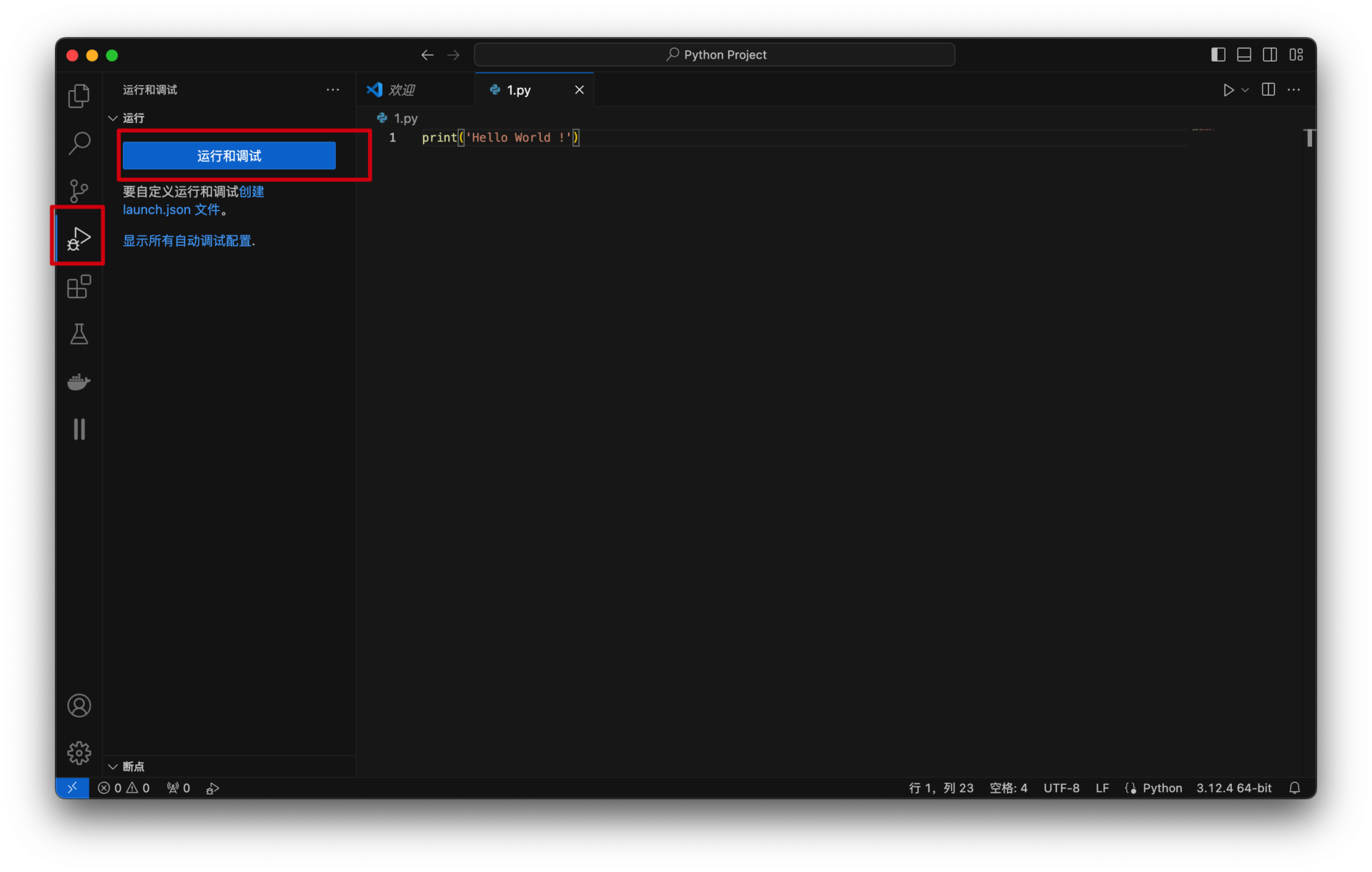Open the Accounts icon
The width and height of the screenshot is (1372, 872).
pos(79,705)
